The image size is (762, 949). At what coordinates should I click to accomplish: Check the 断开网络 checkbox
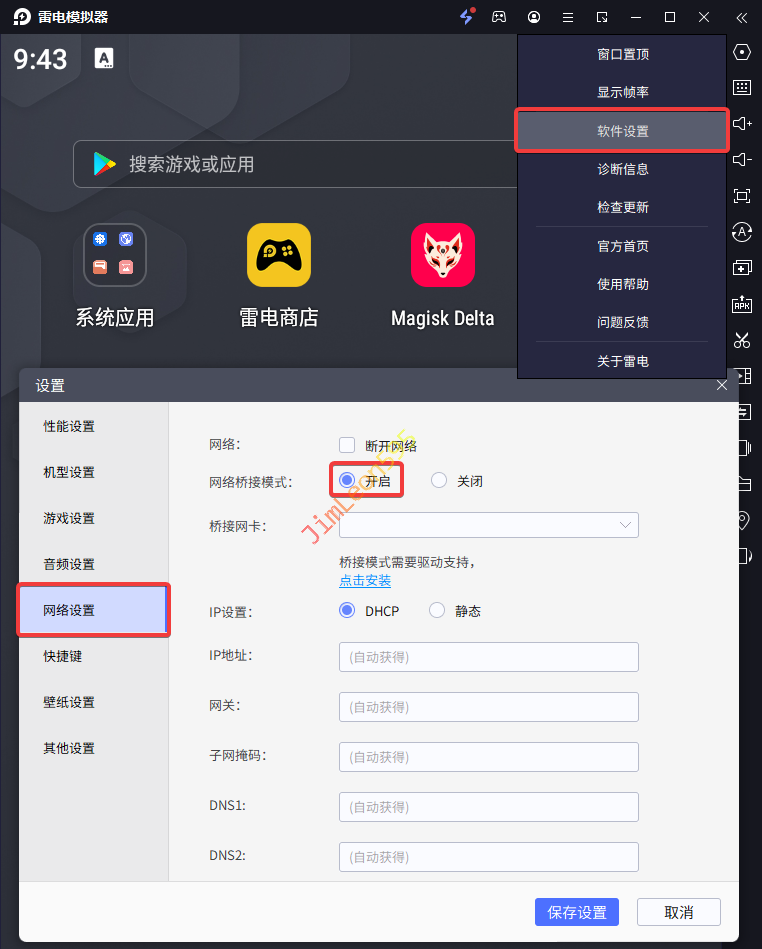click(x=347, y=445)
